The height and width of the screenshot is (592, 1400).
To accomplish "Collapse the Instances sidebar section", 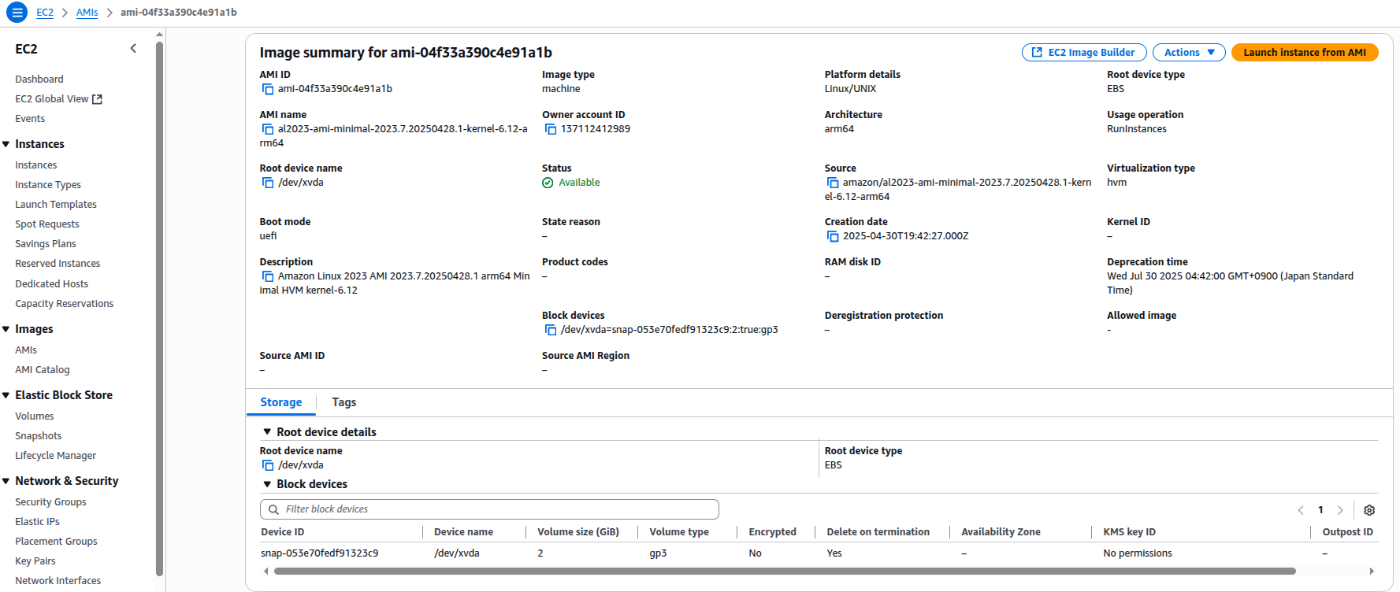I will [6, 145].
